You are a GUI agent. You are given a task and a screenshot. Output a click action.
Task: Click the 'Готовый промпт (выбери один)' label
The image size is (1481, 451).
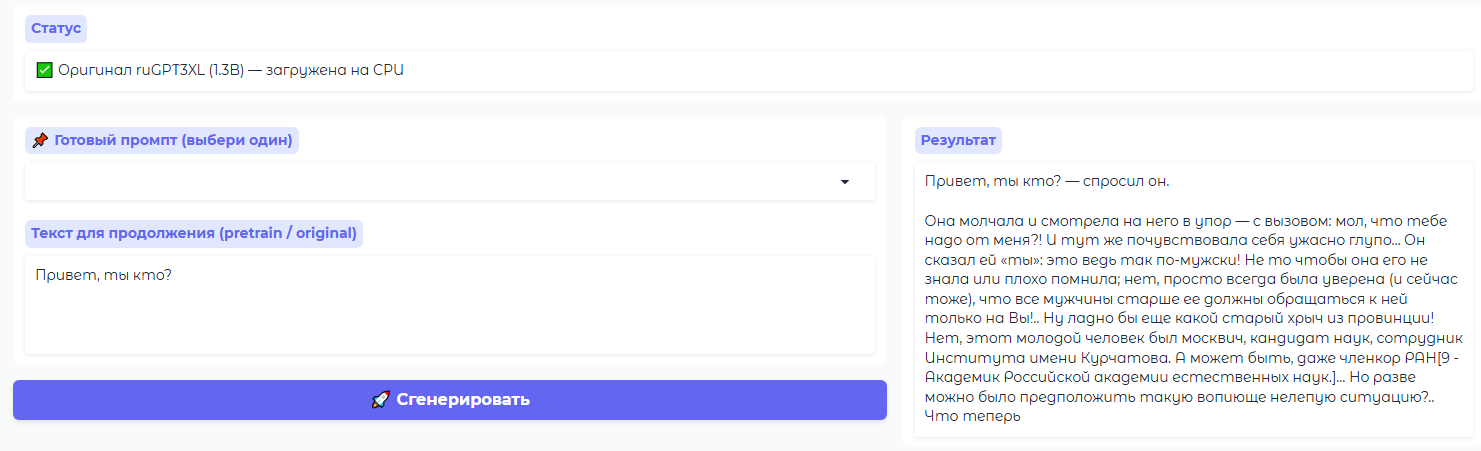coord(162,141)
